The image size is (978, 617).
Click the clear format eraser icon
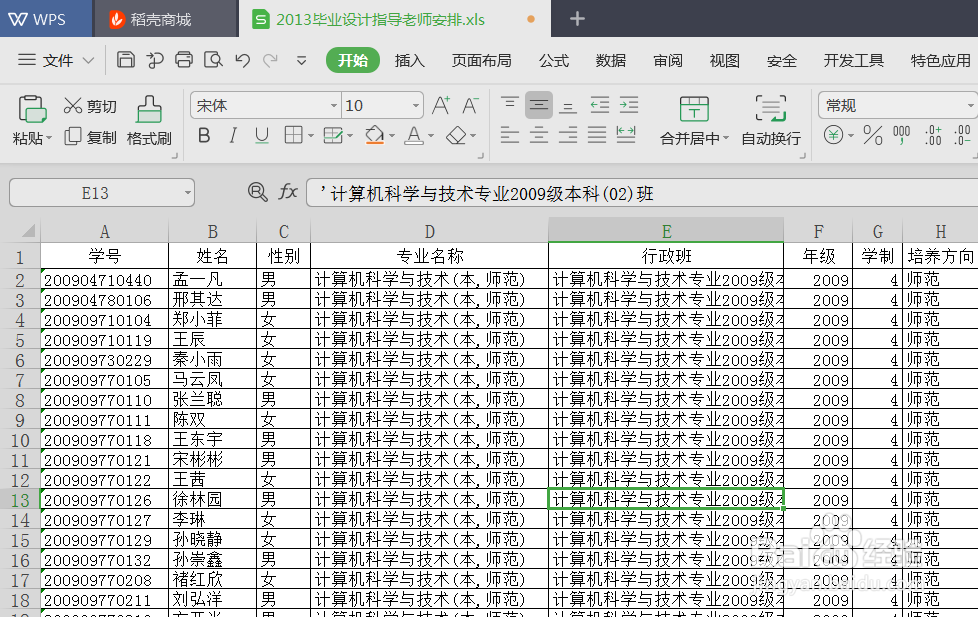click(457, 135)
